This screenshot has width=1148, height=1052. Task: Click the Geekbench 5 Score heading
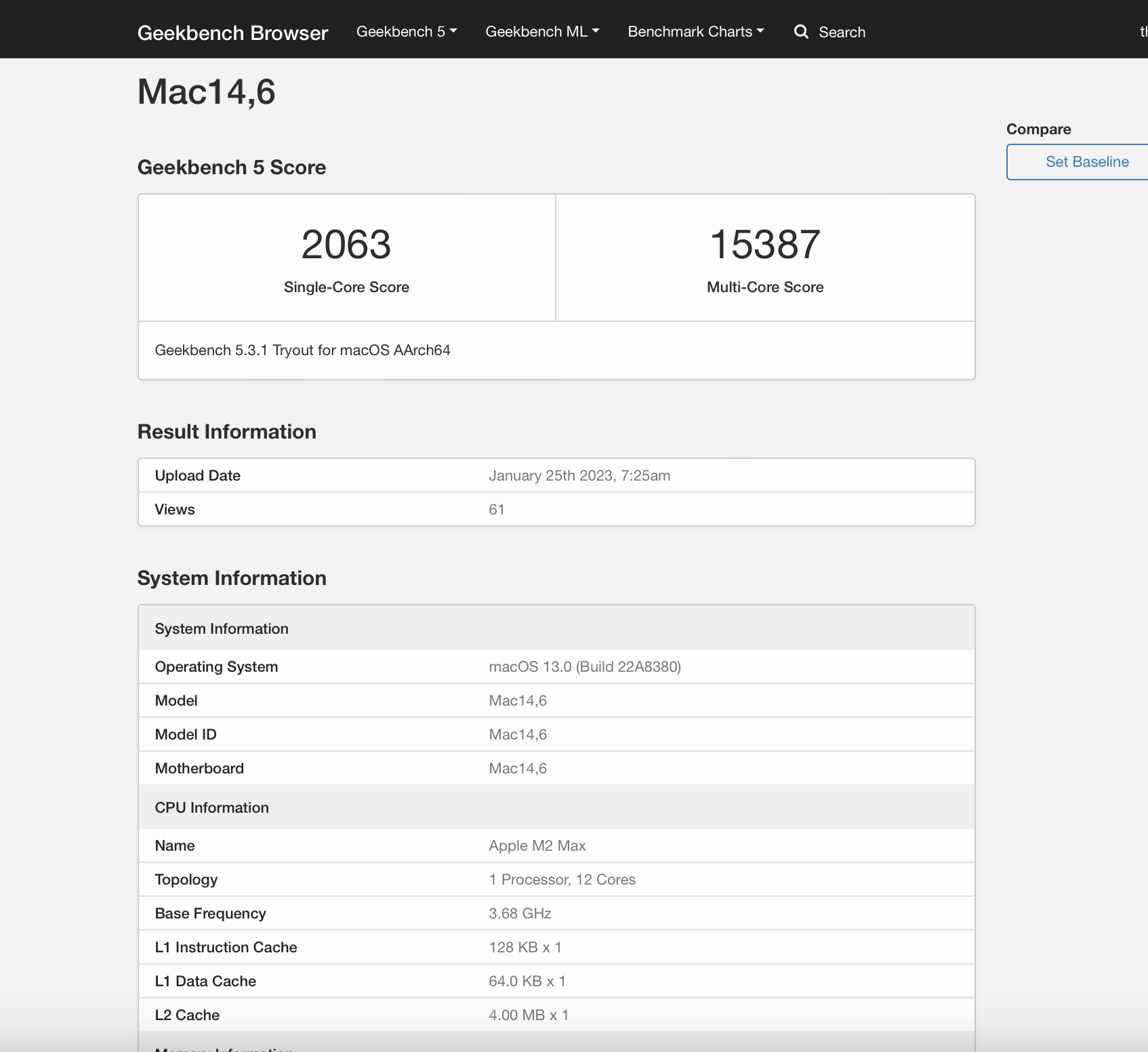click(x=232, y=167)
